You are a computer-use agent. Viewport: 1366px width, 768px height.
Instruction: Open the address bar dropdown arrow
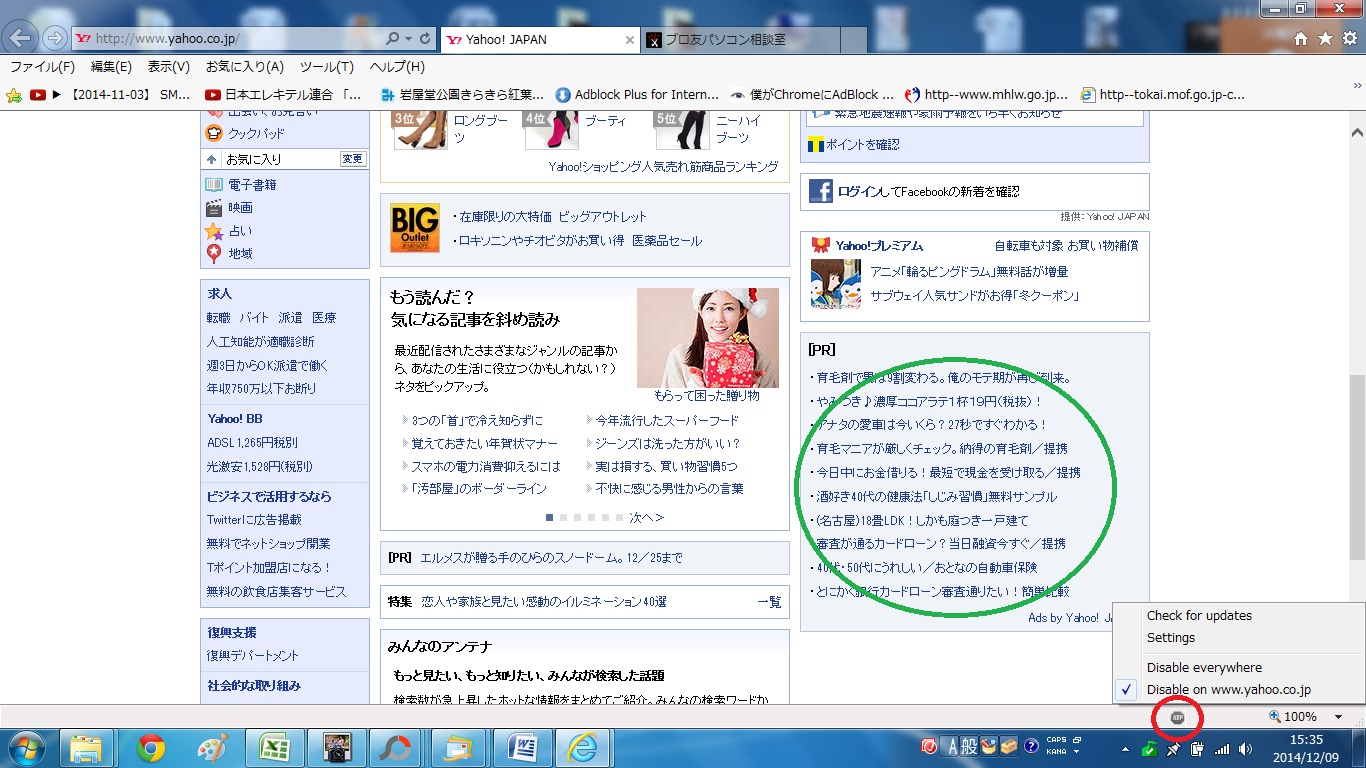coord(409,39)
